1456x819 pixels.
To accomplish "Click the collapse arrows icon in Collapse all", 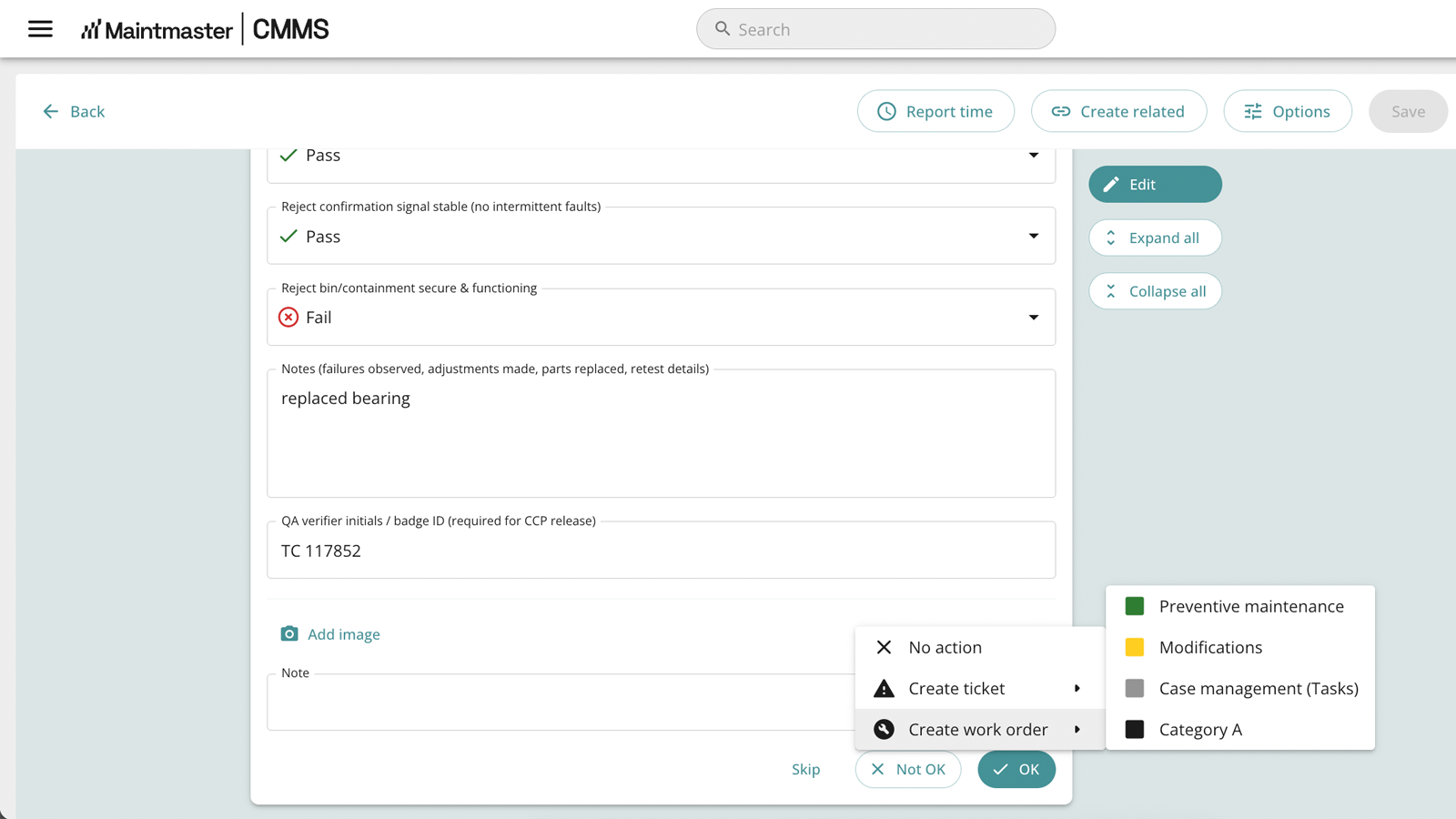I will click(1111, 291).
